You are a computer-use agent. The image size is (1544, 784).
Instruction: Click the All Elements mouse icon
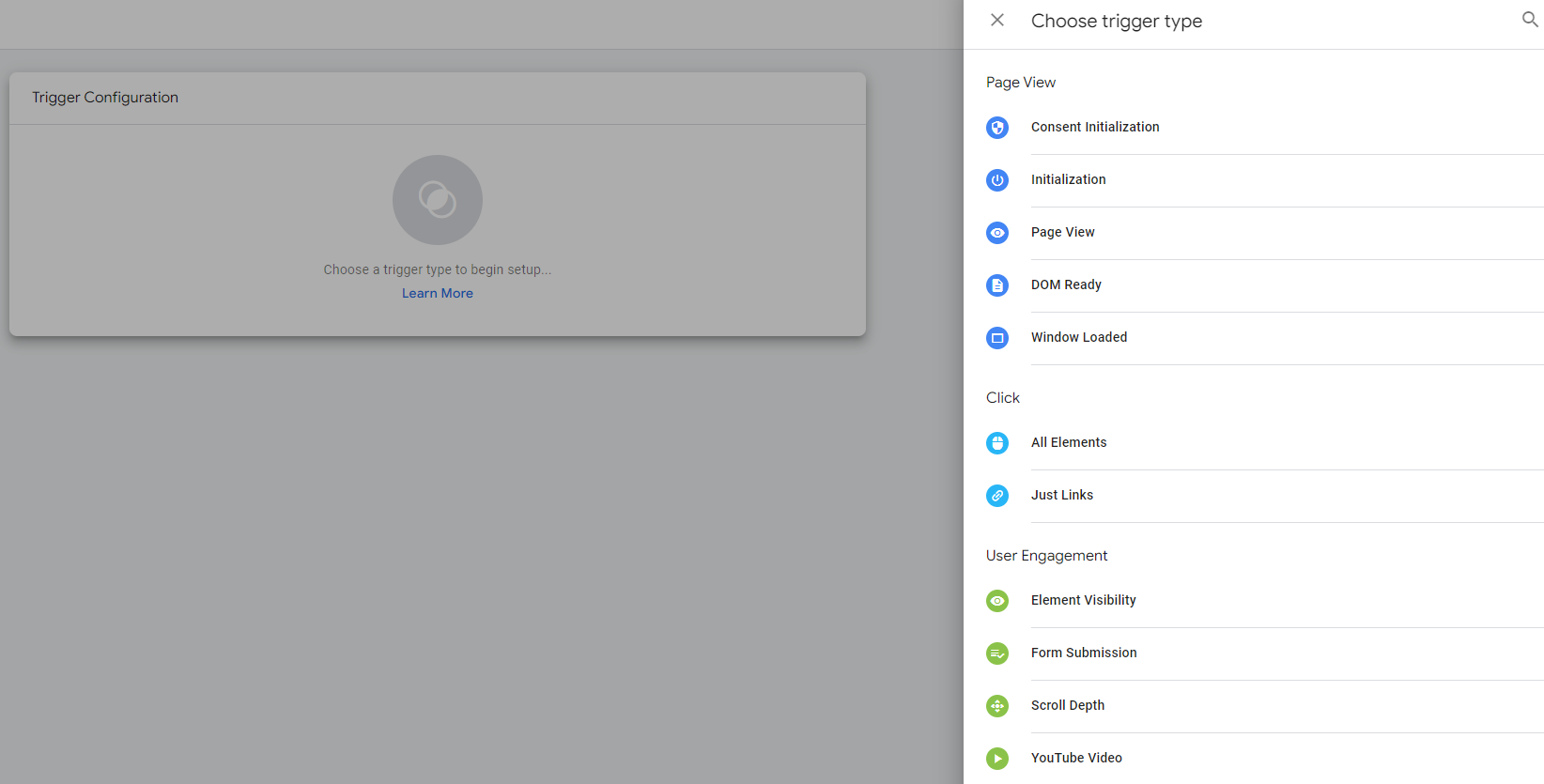[997, 443]
